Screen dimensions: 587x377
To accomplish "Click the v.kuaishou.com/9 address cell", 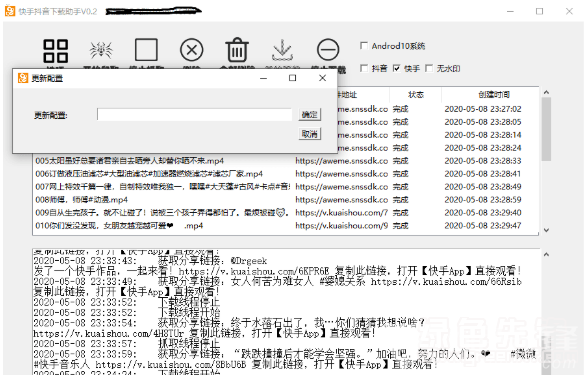I will tap(341, 226).
